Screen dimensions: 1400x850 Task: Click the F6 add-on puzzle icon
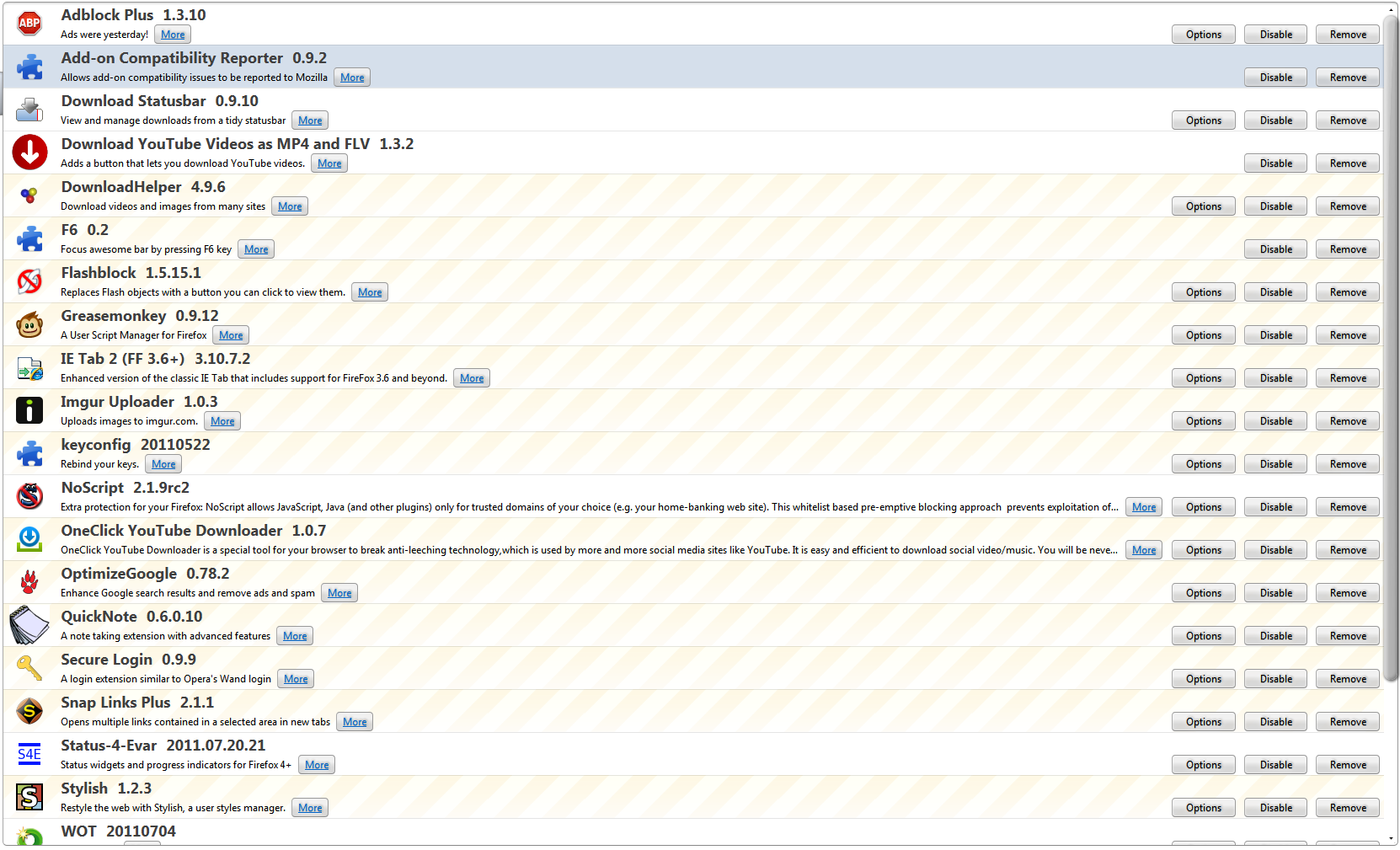29,238
